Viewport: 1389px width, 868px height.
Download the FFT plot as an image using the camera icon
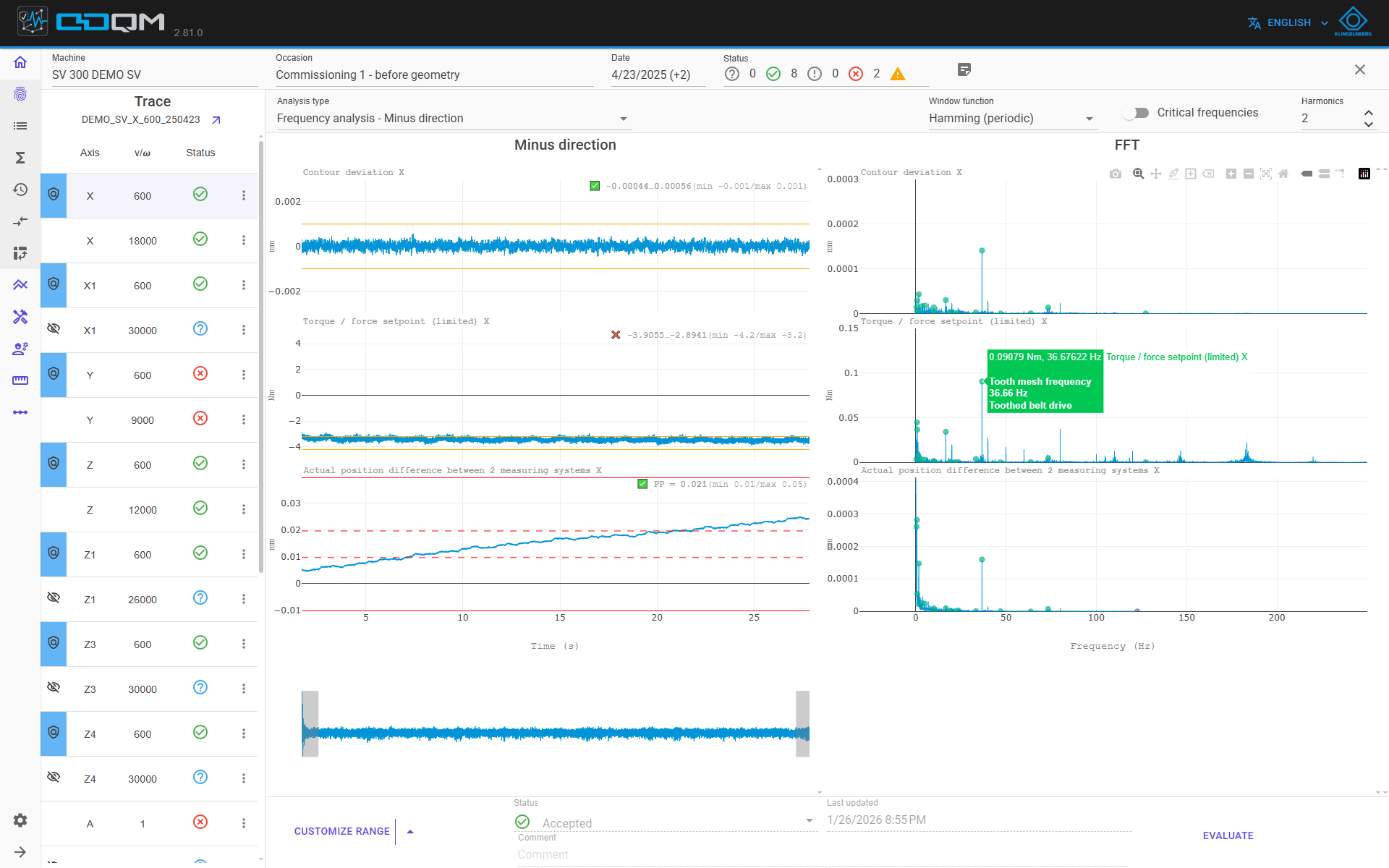point(1116,174)
